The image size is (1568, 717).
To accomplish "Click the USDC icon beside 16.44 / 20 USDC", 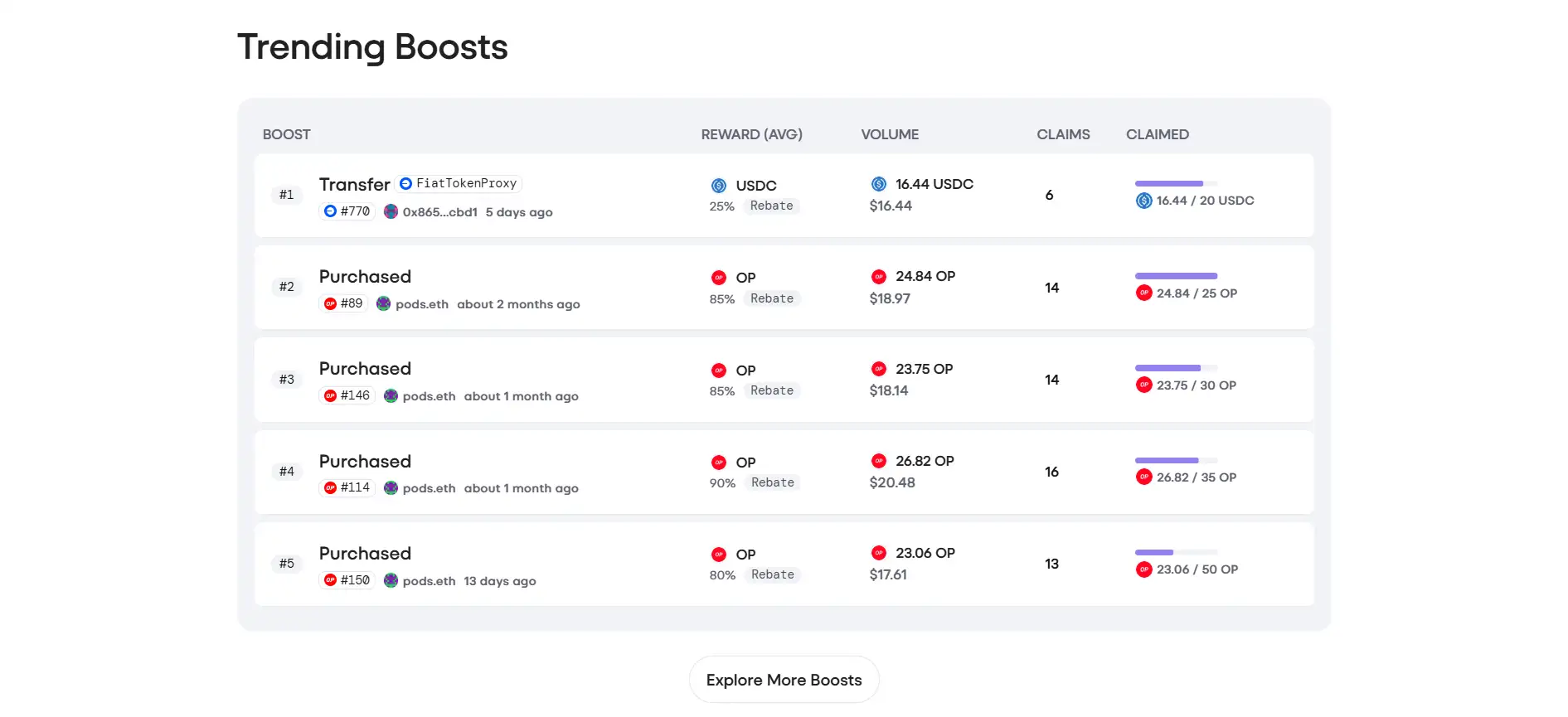I will pyautogui.click(x=1143, y=201).
